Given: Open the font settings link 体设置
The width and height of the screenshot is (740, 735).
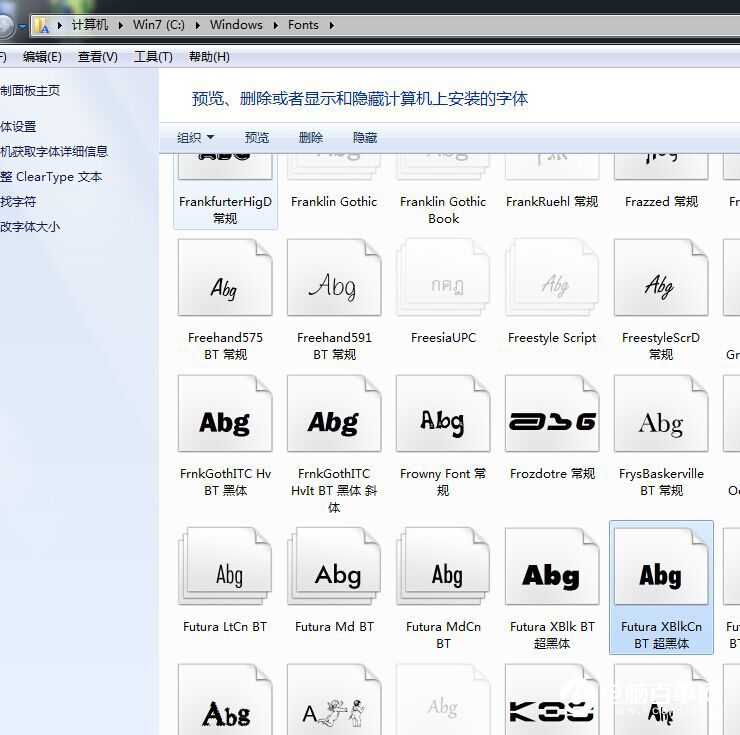Looking at the screenshot, I should point(18,126).
